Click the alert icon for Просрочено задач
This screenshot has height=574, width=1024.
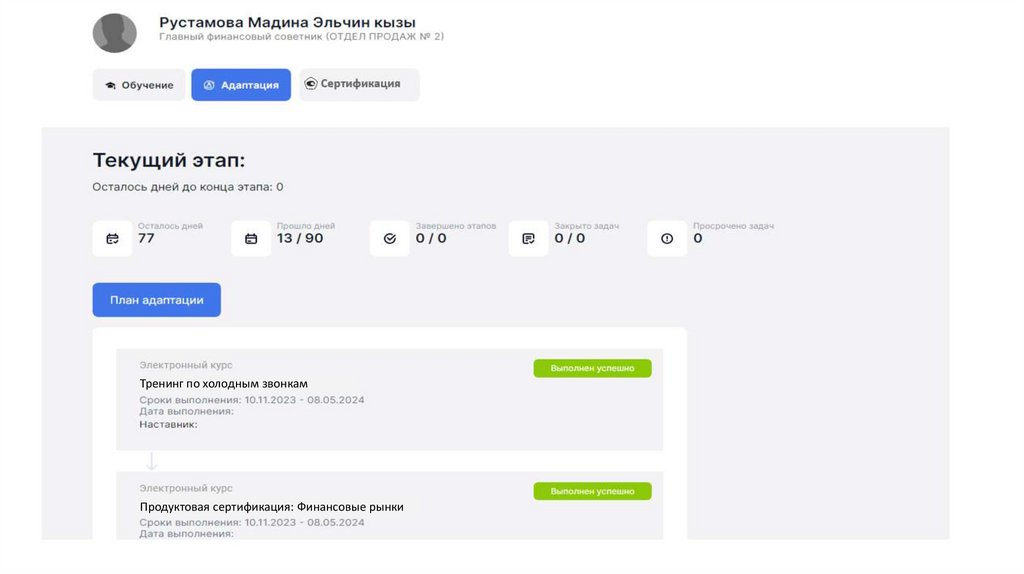point(667,239)
